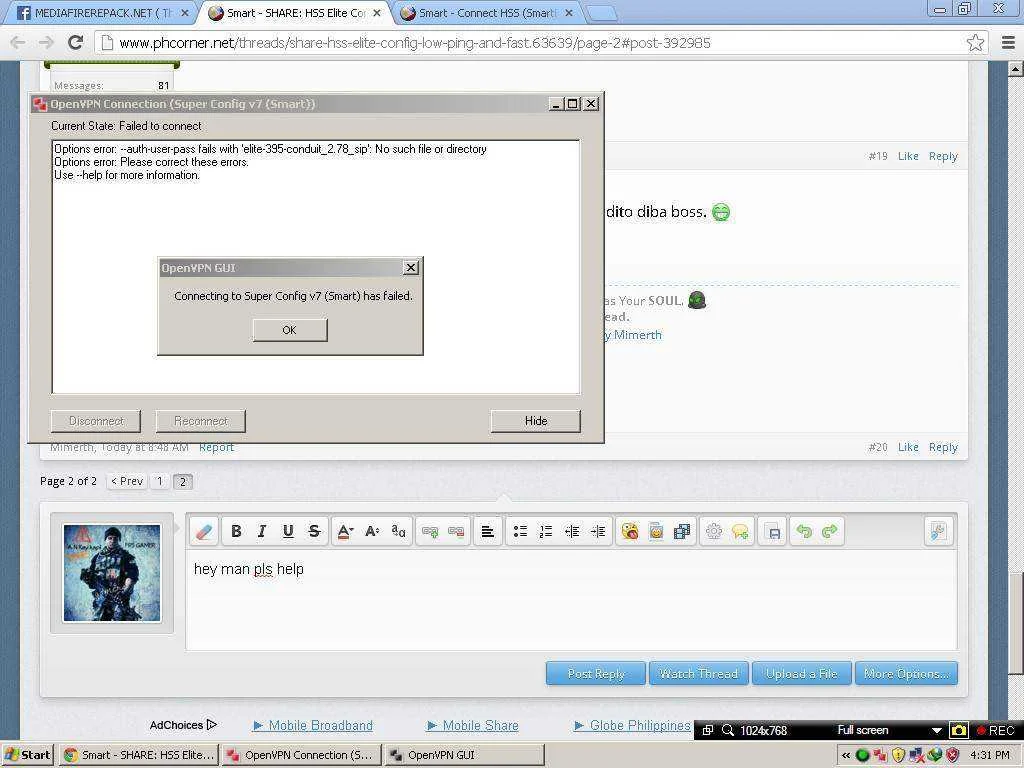Click the outdent icon
This screenshot has width=1024, height=768.
point(572,532)
